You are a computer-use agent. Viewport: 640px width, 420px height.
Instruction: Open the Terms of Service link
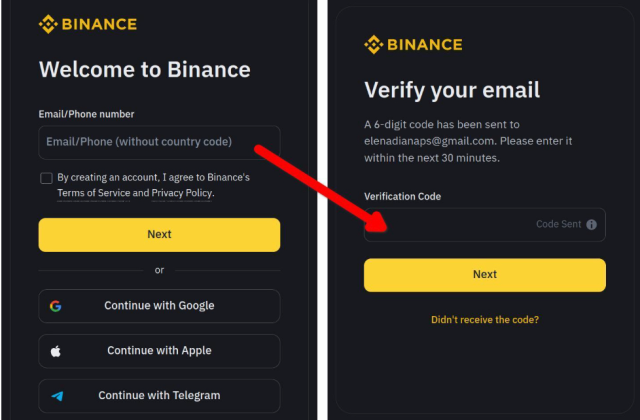point(94,193)
